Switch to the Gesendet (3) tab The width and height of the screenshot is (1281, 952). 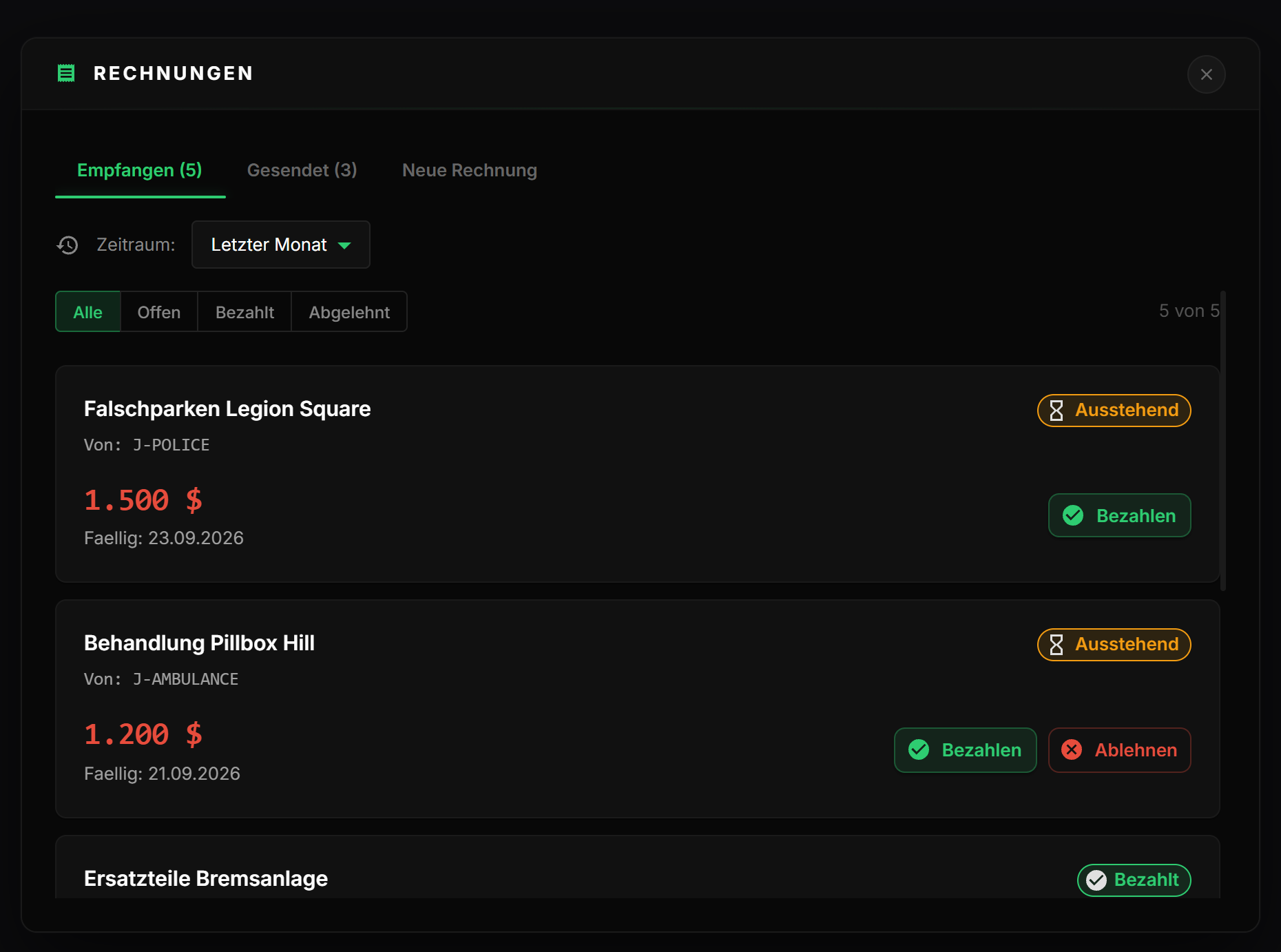pos(302,170)
